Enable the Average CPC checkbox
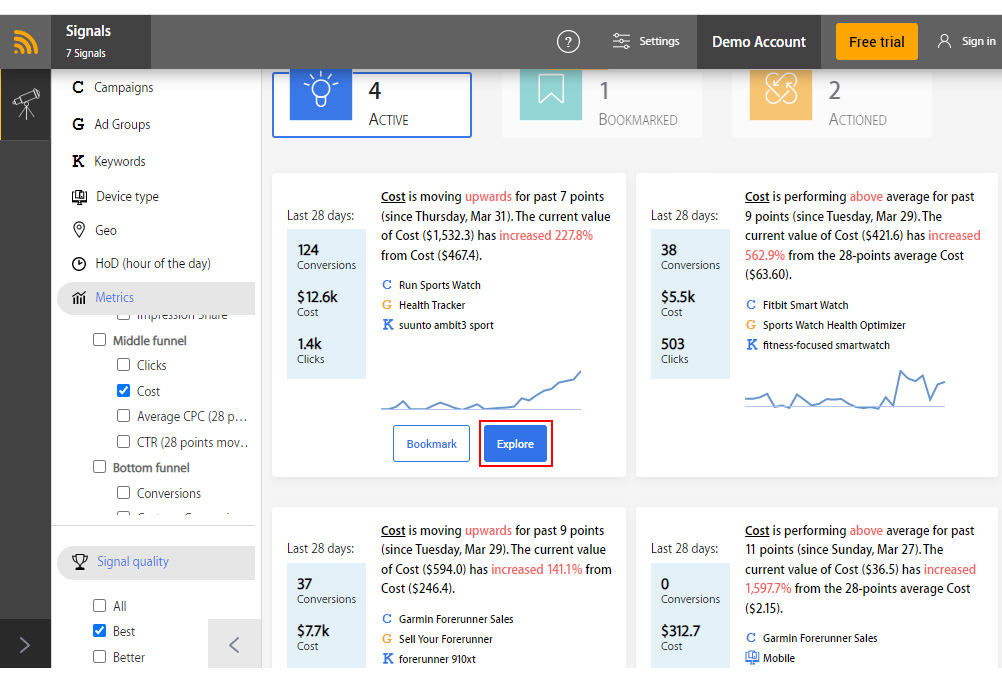1002x682 pixels. [x=123, y=415]
